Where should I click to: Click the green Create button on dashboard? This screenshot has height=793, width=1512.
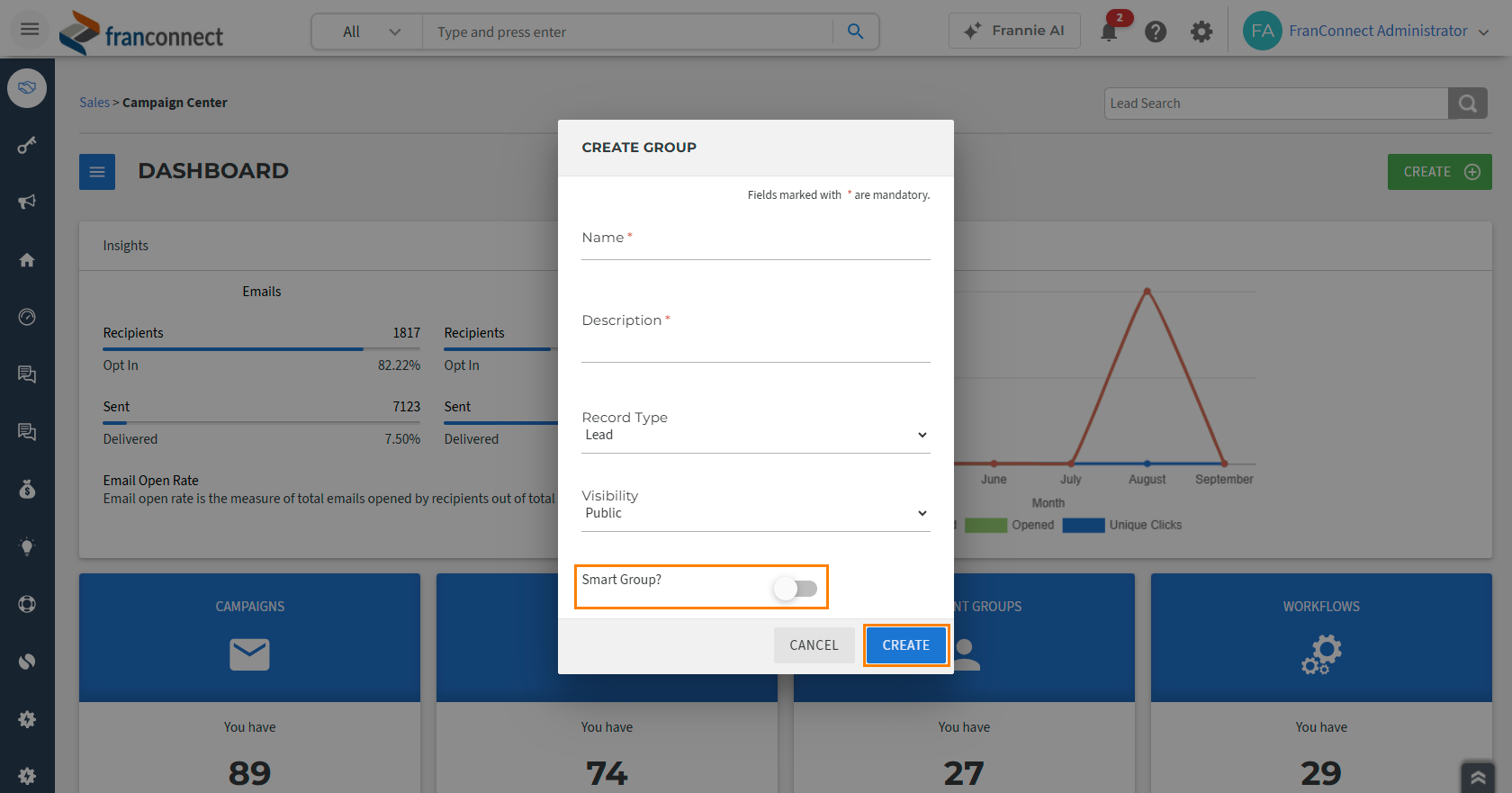(1439, 172)
